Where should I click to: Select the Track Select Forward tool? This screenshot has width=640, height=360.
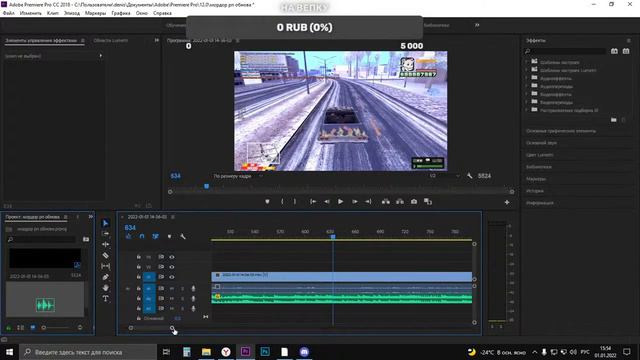[105, 233]
